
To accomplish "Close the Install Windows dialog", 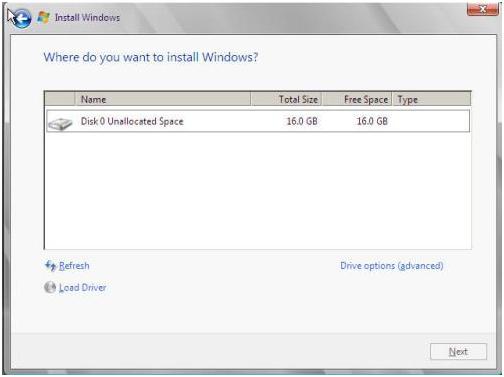I will click(x=482, y=9).
